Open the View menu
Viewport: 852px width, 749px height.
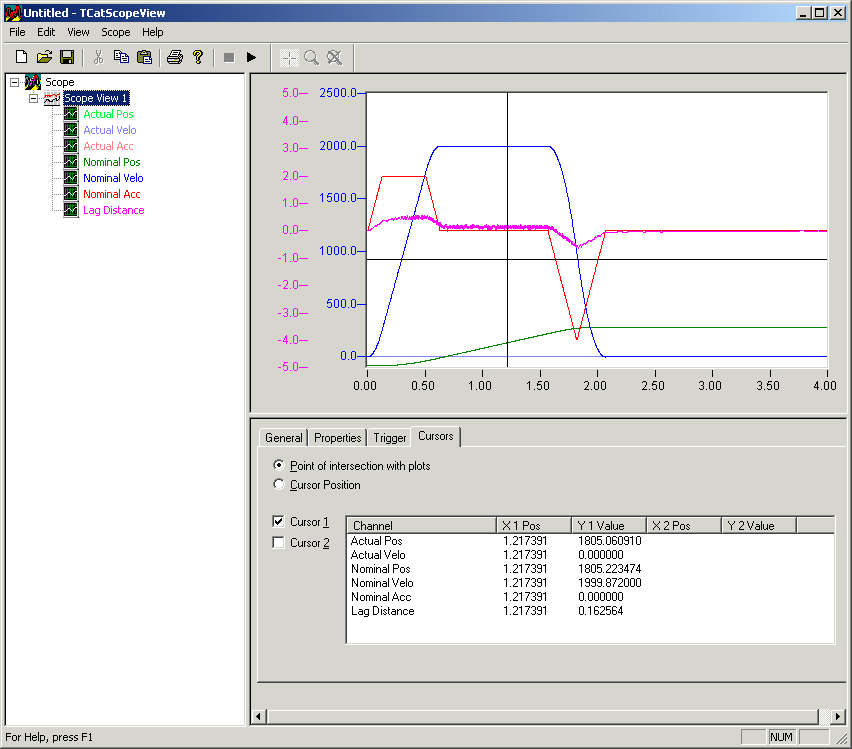click(78, 32)
